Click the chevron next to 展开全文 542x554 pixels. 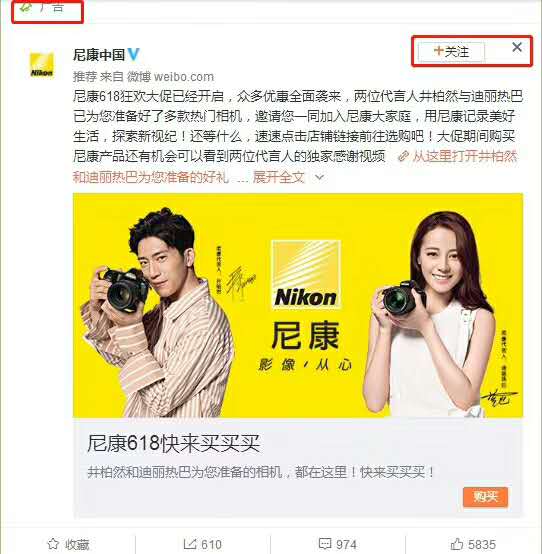coord(319,177)
